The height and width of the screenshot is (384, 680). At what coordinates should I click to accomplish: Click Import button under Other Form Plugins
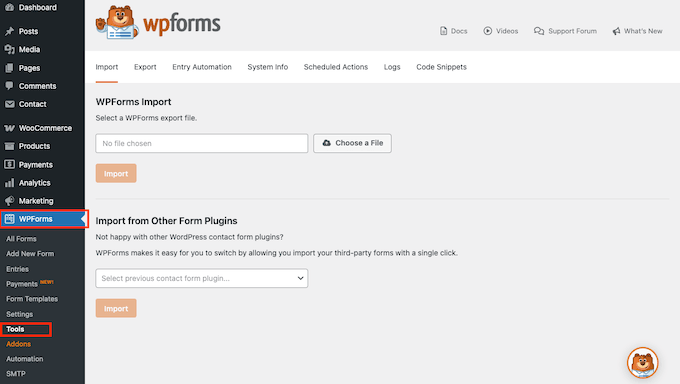(x=116, y=308)
